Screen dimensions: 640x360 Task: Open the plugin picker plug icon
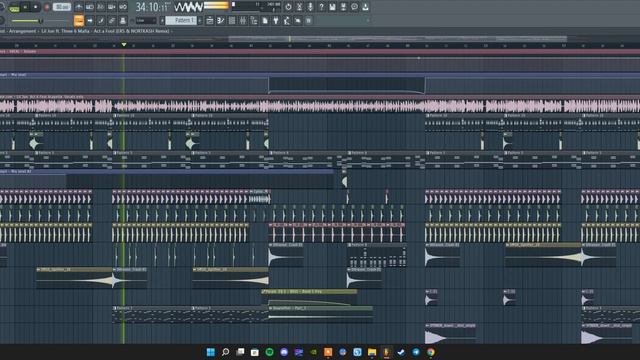276,20
